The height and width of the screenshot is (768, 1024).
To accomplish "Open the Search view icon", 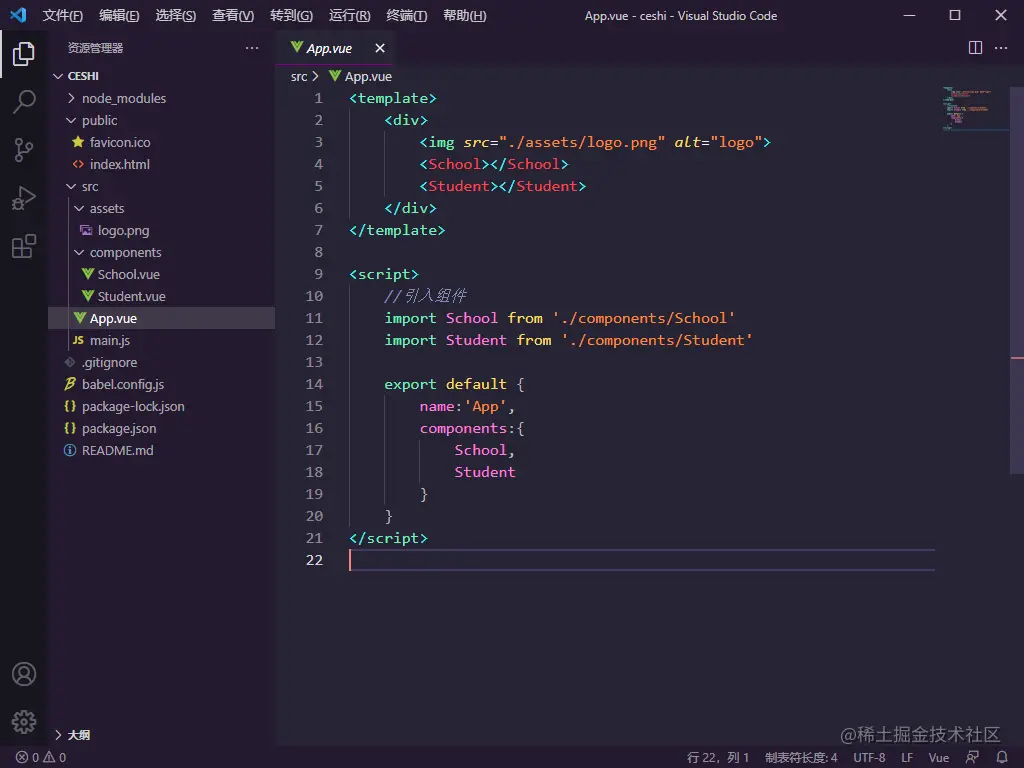I will pyautogui.click(x=24, y=102).
